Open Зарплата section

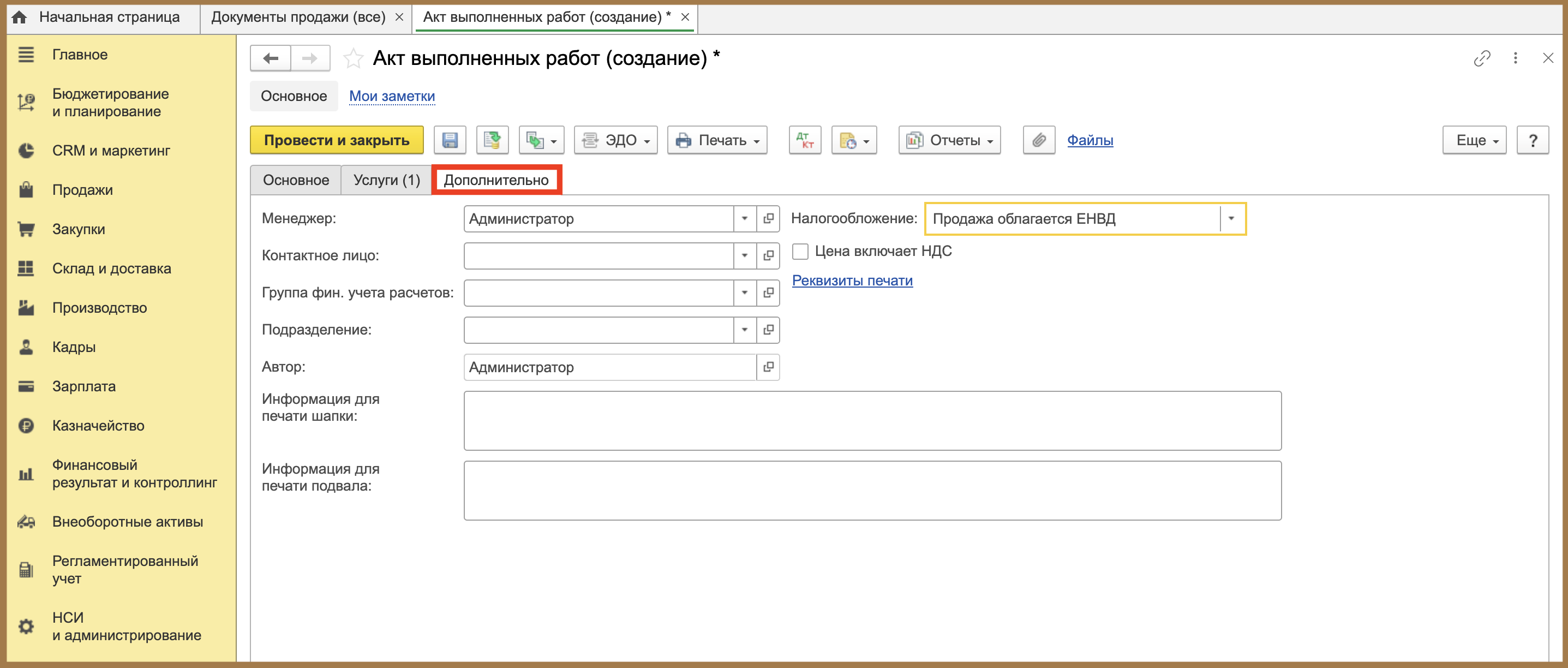83,386
